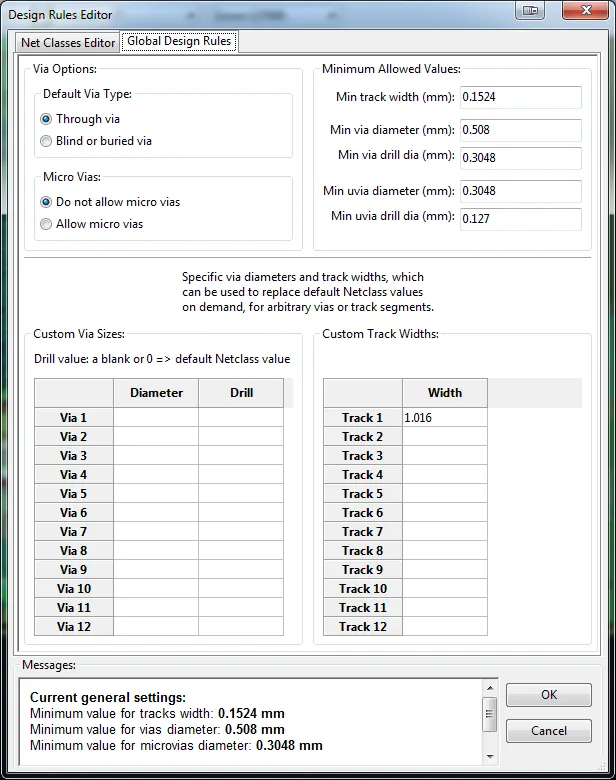Switch to the Net Classes Editor tab
Screen dimensions: 616x780
click(x=68, y=43)
